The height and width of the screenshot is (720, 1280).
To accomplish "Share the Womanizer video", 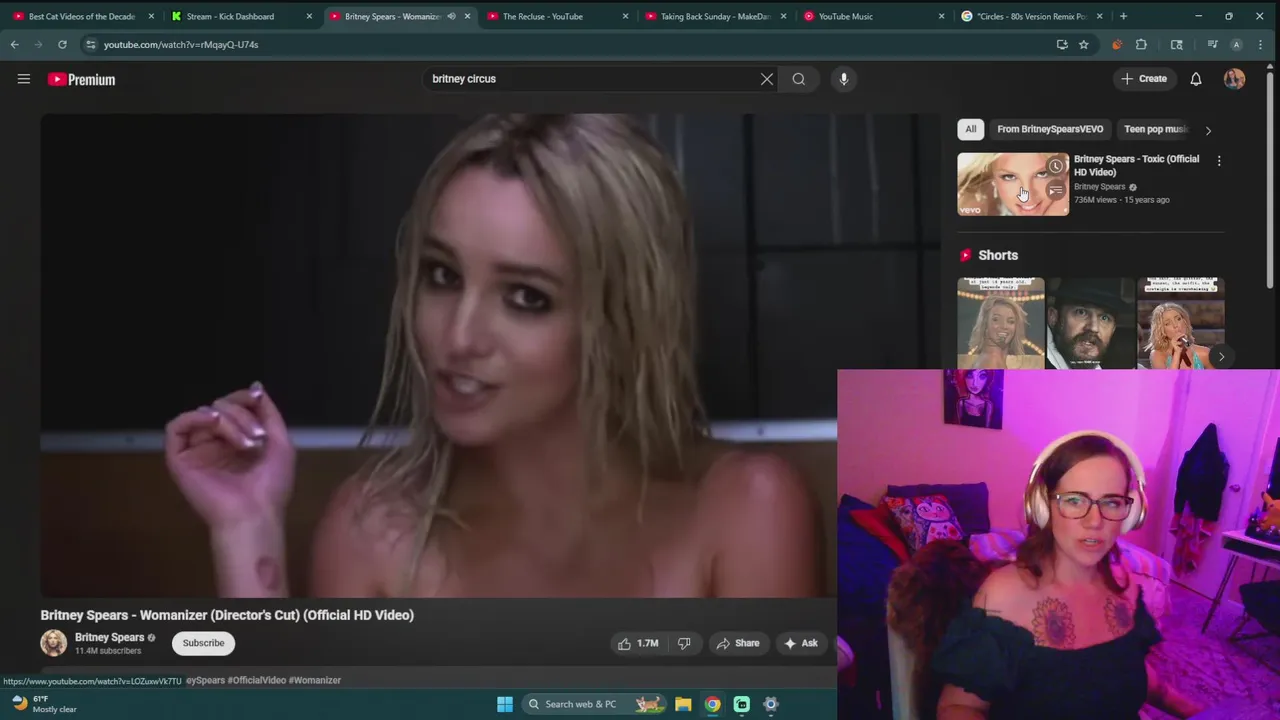I will 737,643.
